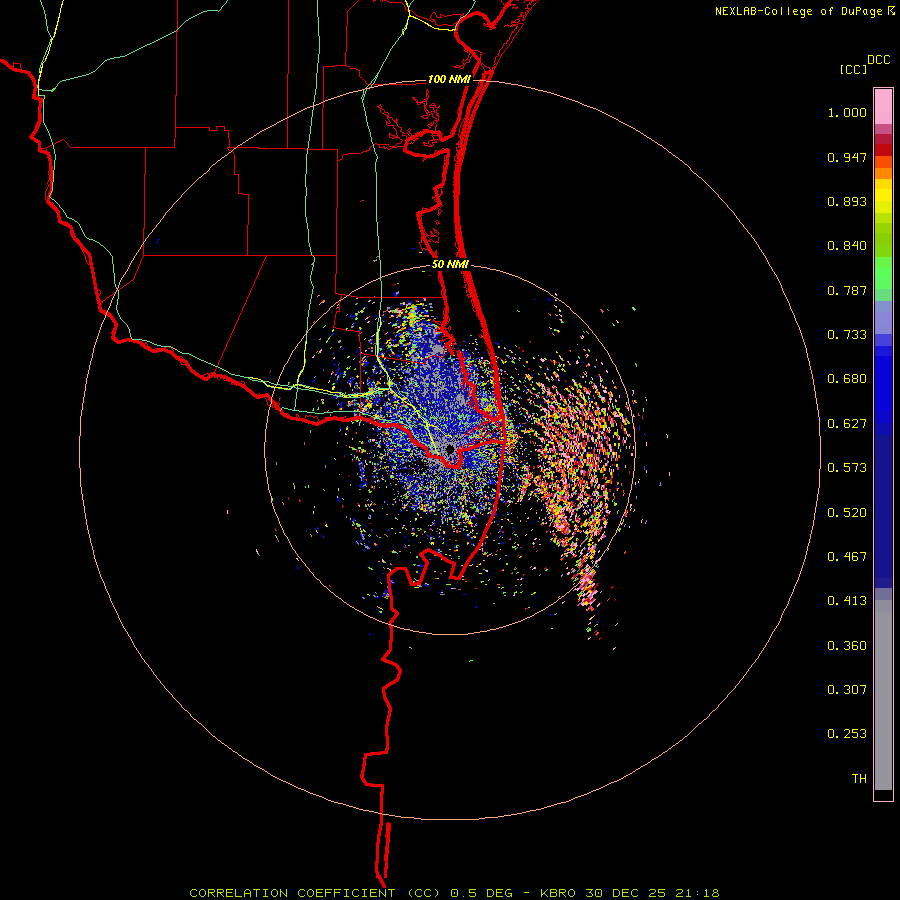Select the 0.573 scale value
The image size is (900, 900).
tap(847, 468)
